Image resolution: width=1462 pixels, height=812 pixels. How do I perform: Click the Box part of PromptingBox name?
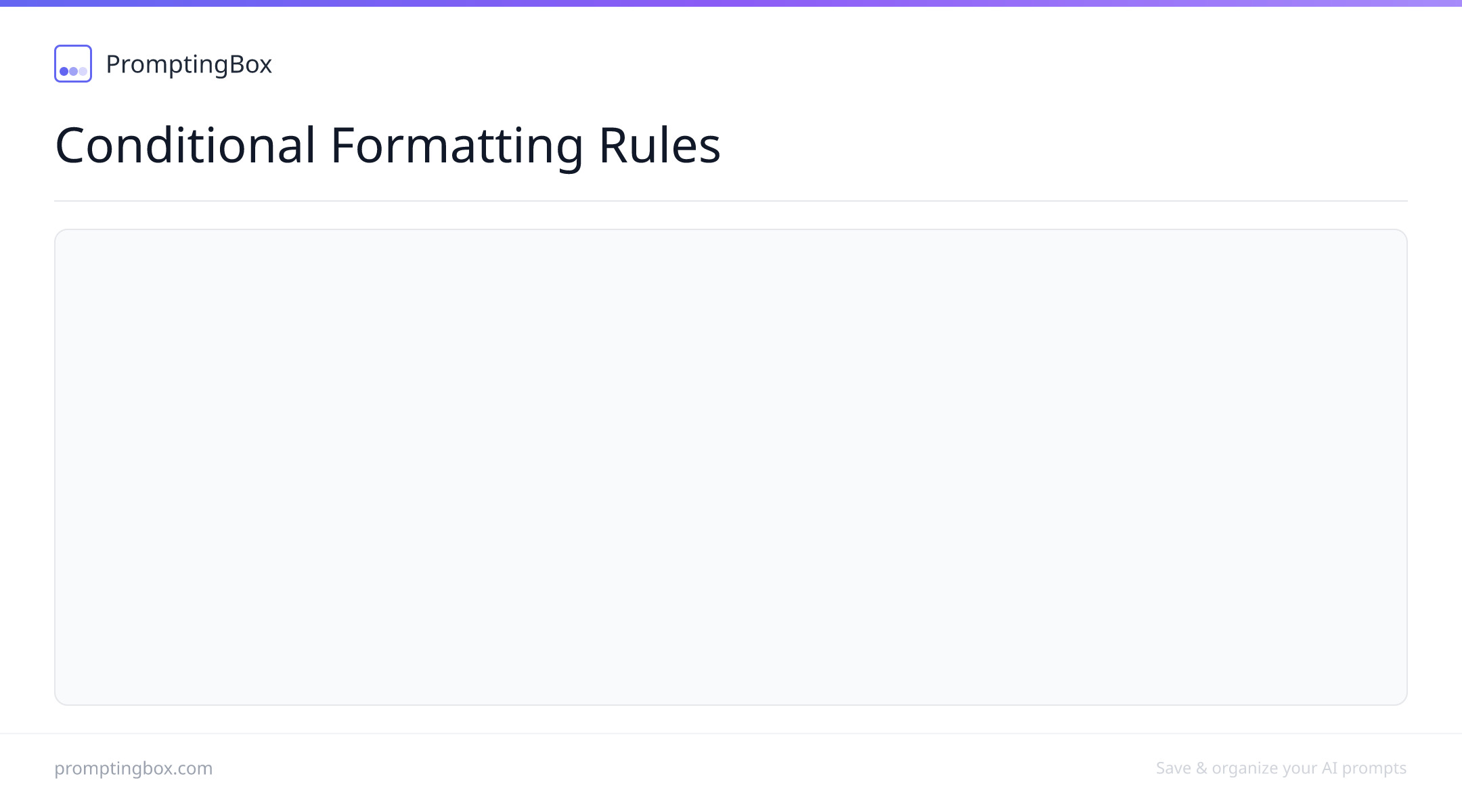[250, 64]
